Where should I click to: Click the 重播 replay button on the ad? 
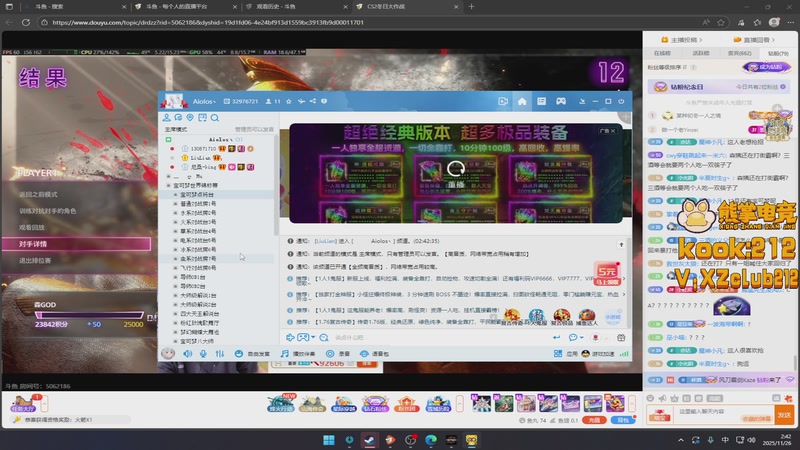[456, 174]
